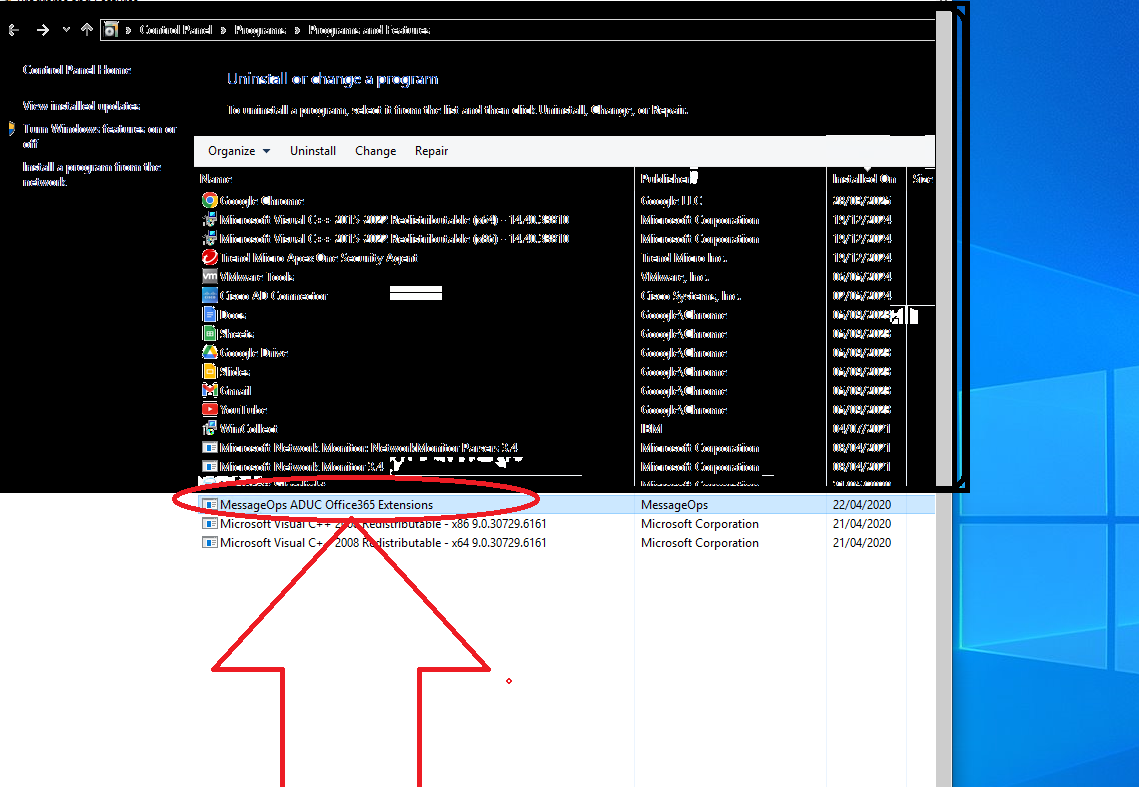Click the Control Panel icon in address bar
This screenshot has width=1139, height=787.
(111, 30)
